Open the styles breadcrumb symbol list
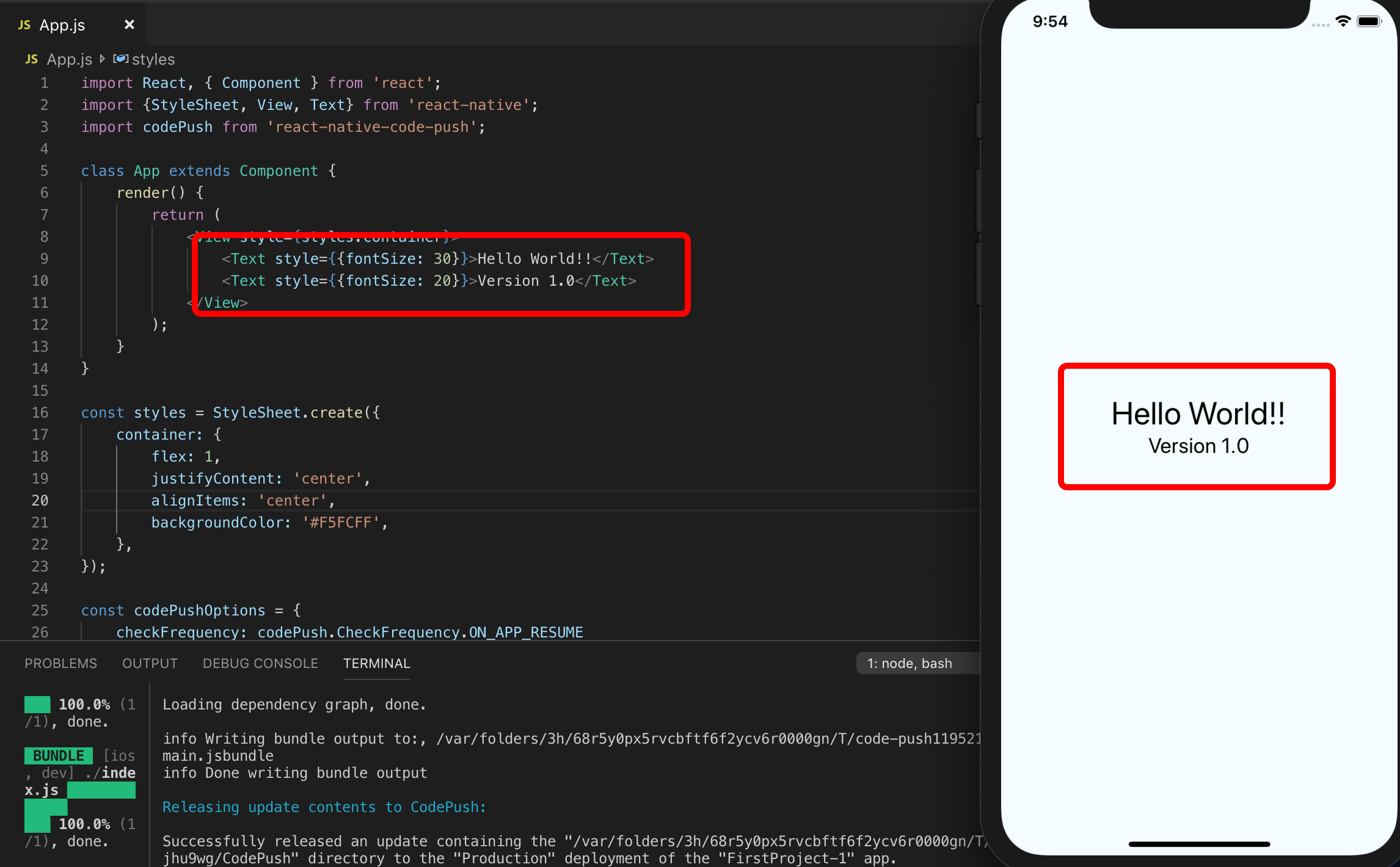The image size is (1400, 867). 153,59
